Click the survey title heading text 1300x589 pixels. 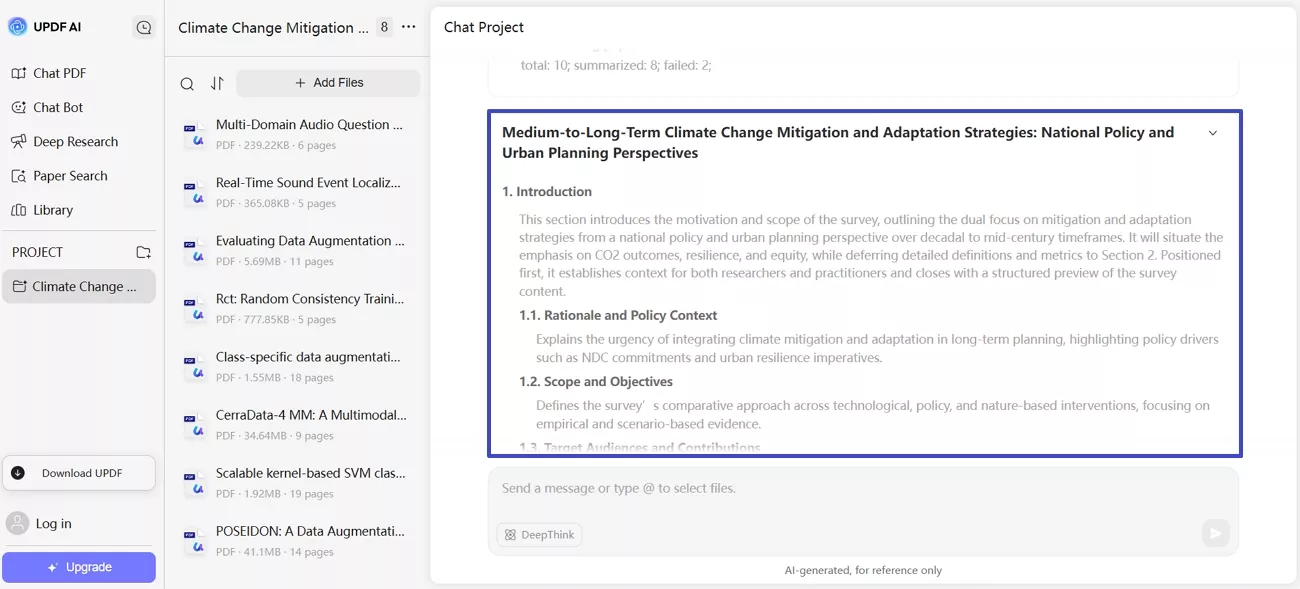pos(838,143)
